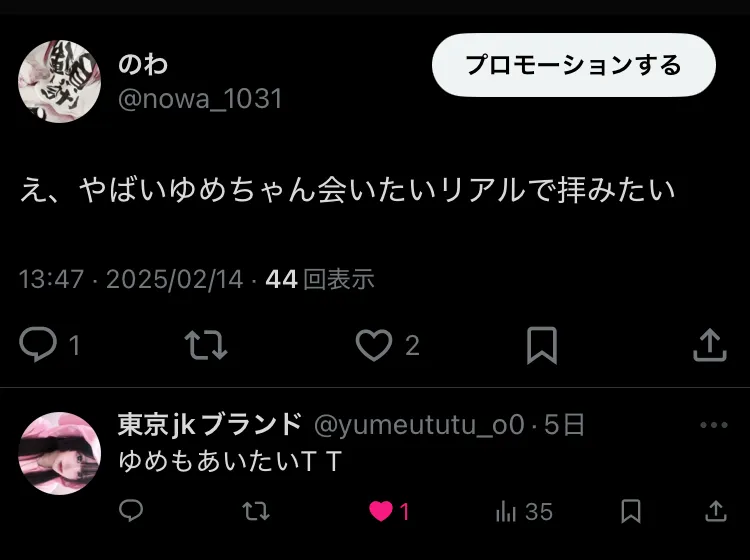View analytics bar icon showing 35
750x560 pixels.
tap(506, 511)
